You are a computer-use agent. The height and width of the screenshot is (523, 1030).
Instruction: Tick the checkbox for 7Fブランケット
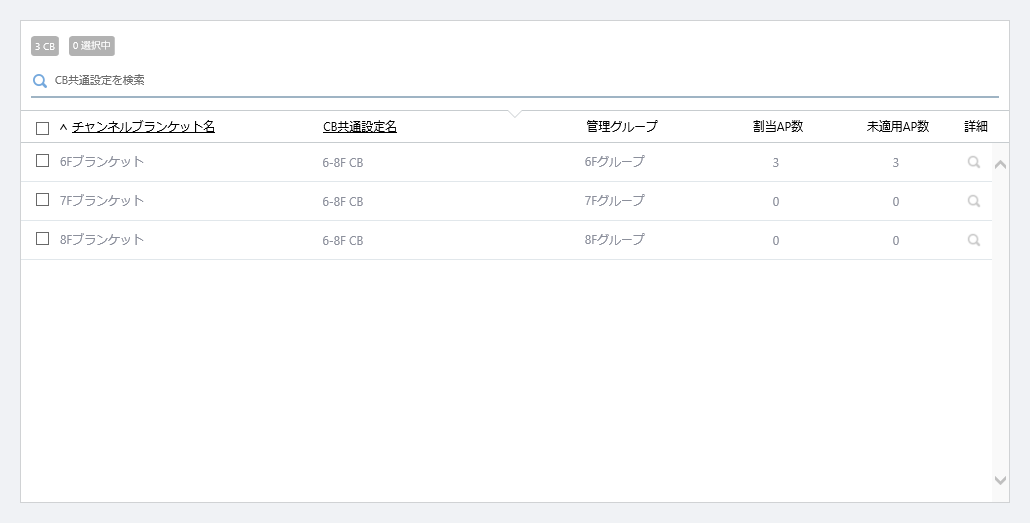pyautogui.click(x=42, y=200)
